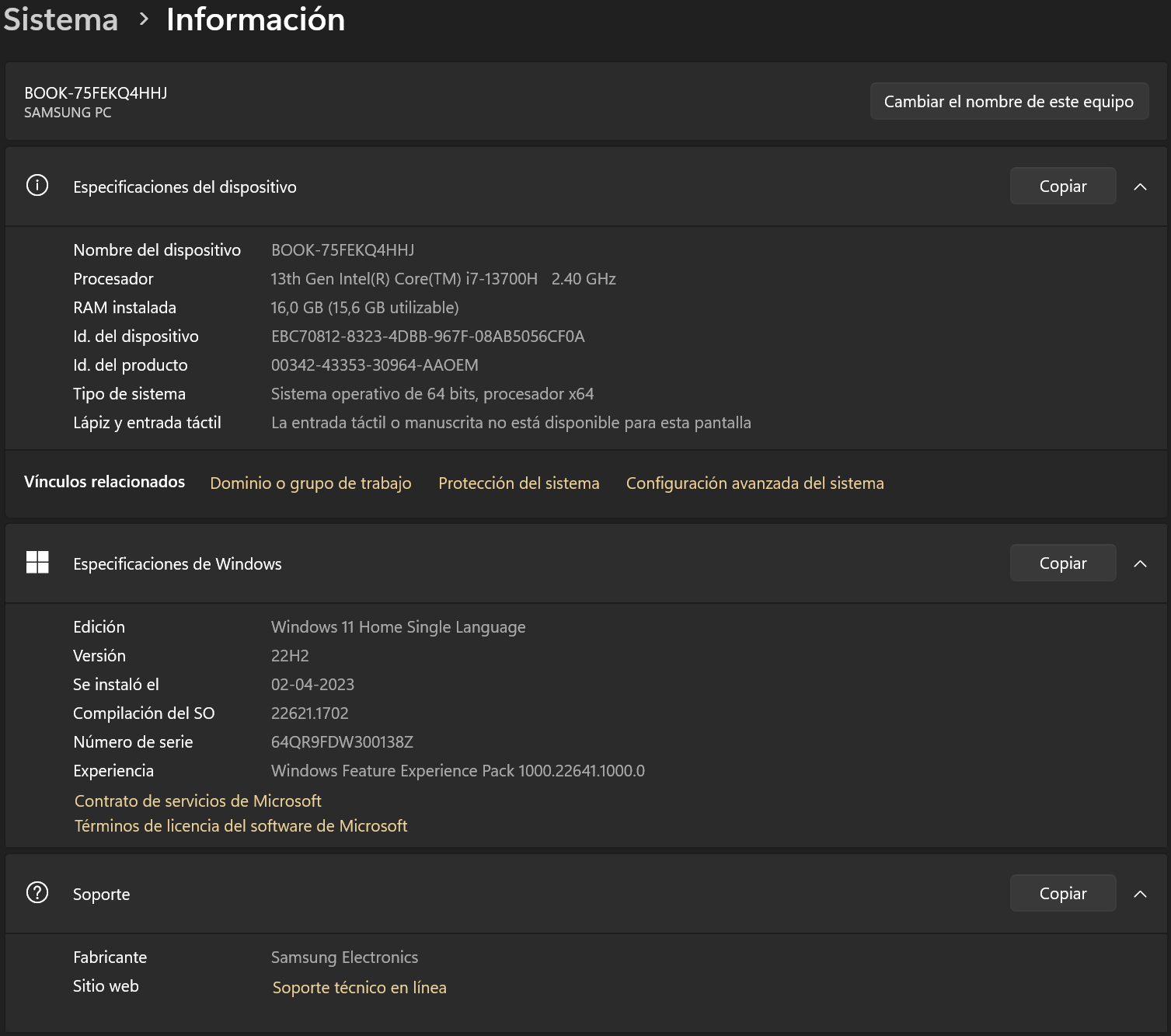This screenshot has width=1171, height=1036.
Task: Click the Id. del dispositivo value
Action: 427,337
